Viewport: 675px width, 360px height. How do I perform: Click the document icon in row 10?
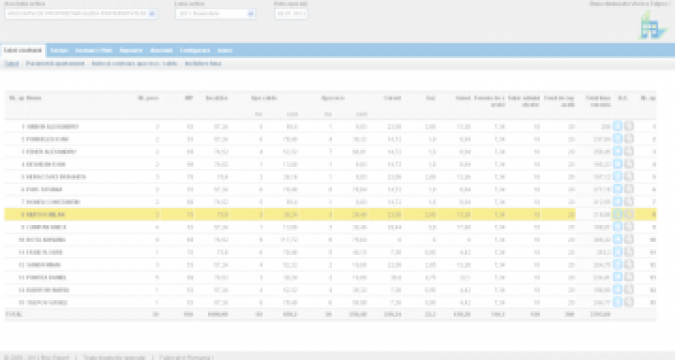pyautogui.click(x=629, y=239)
